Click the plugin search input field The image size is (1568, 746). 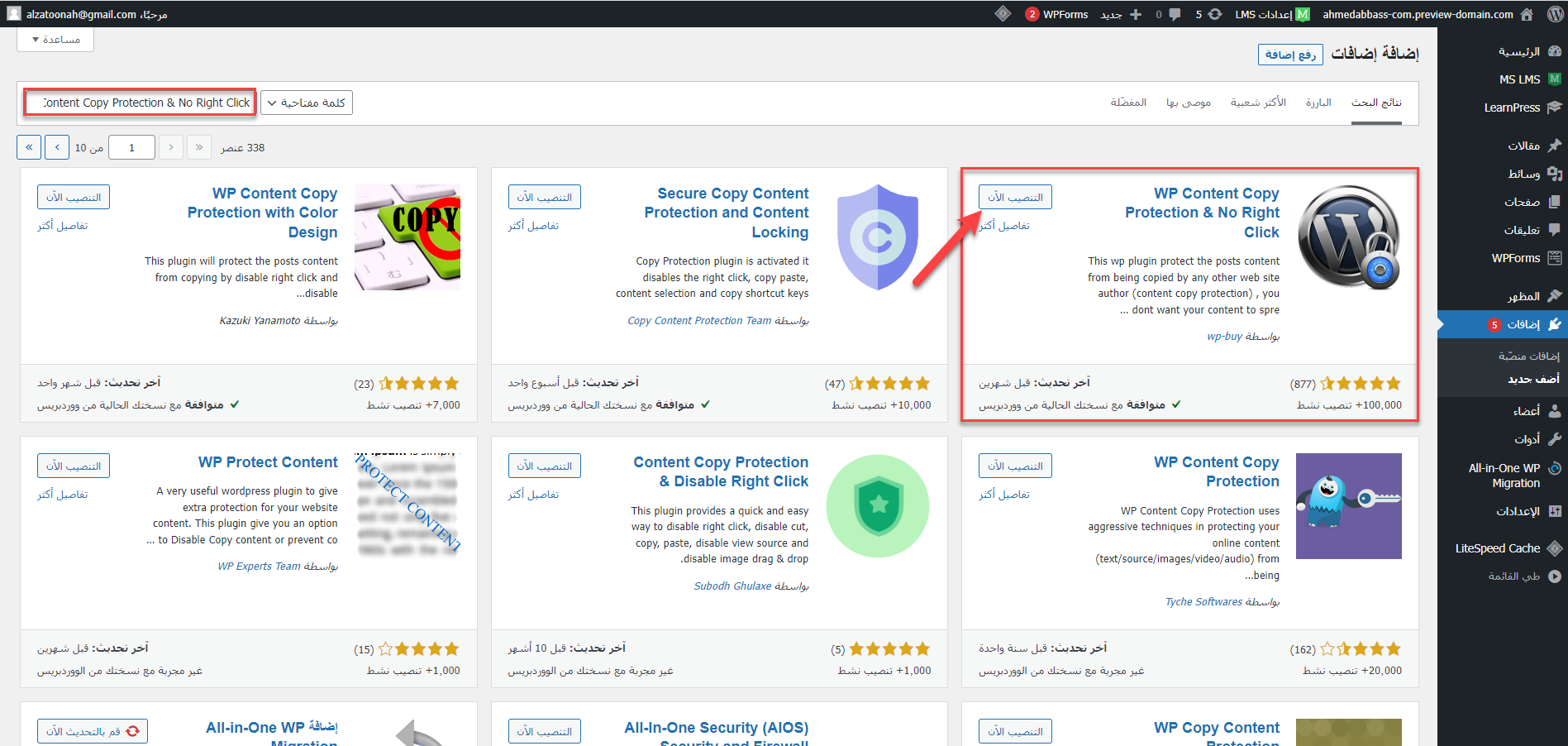(141, 103)
